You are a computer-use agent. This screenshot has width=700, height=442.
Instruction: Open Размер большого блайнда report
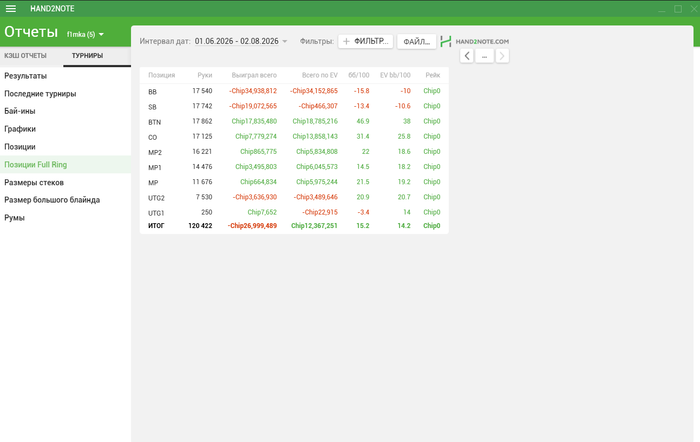[x=65, y=200]
